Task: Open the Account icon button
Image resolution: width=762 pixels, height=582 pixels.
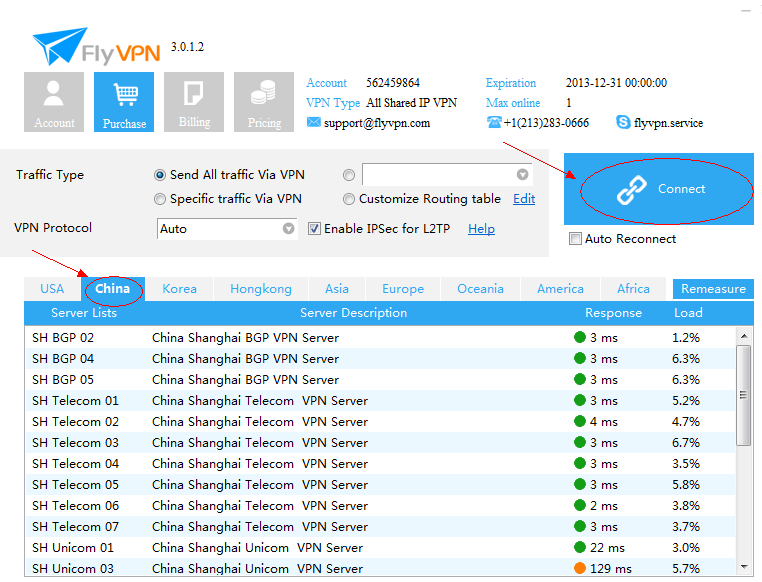Action: click(54, 102)
